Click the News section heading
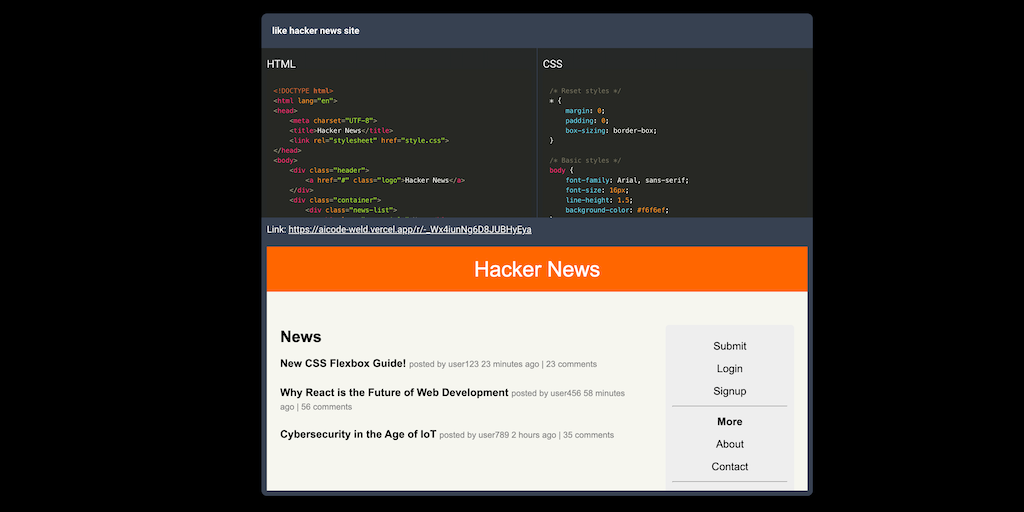 (300, 336)
